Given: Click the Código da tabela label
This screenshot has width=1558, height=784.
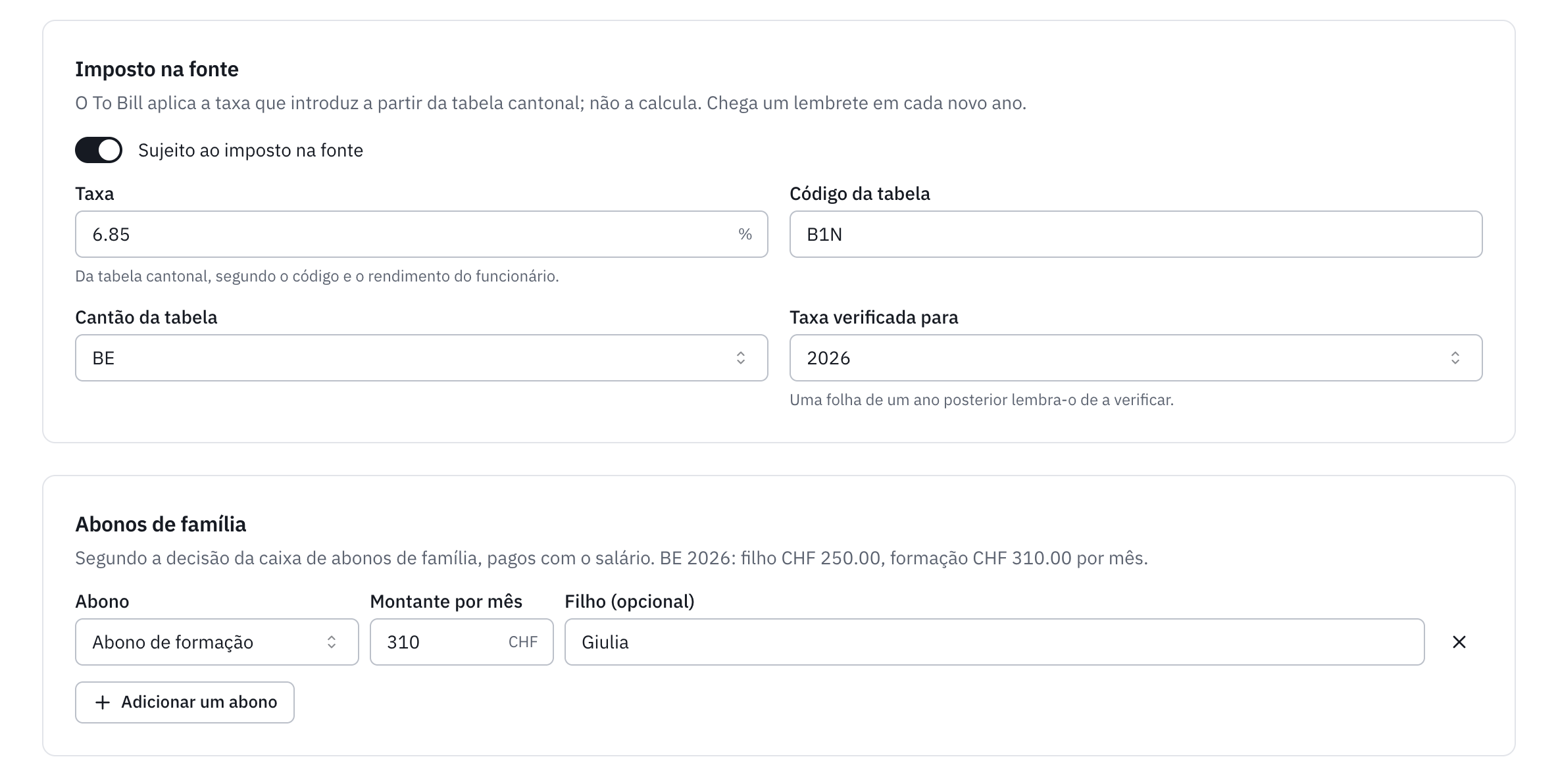Looking at the screenshot, I should coord(860,193).
